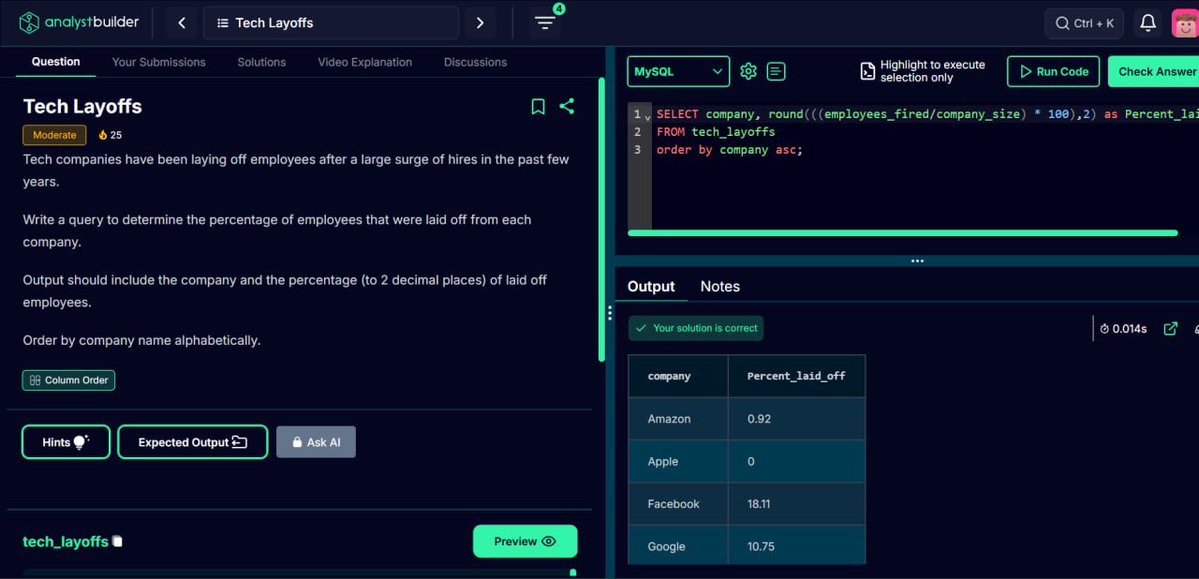The width and height of the screenshot is (1199, 579).
Task: Go to the next question arrow
Action: pyautogui.click(x=480, y=23)
